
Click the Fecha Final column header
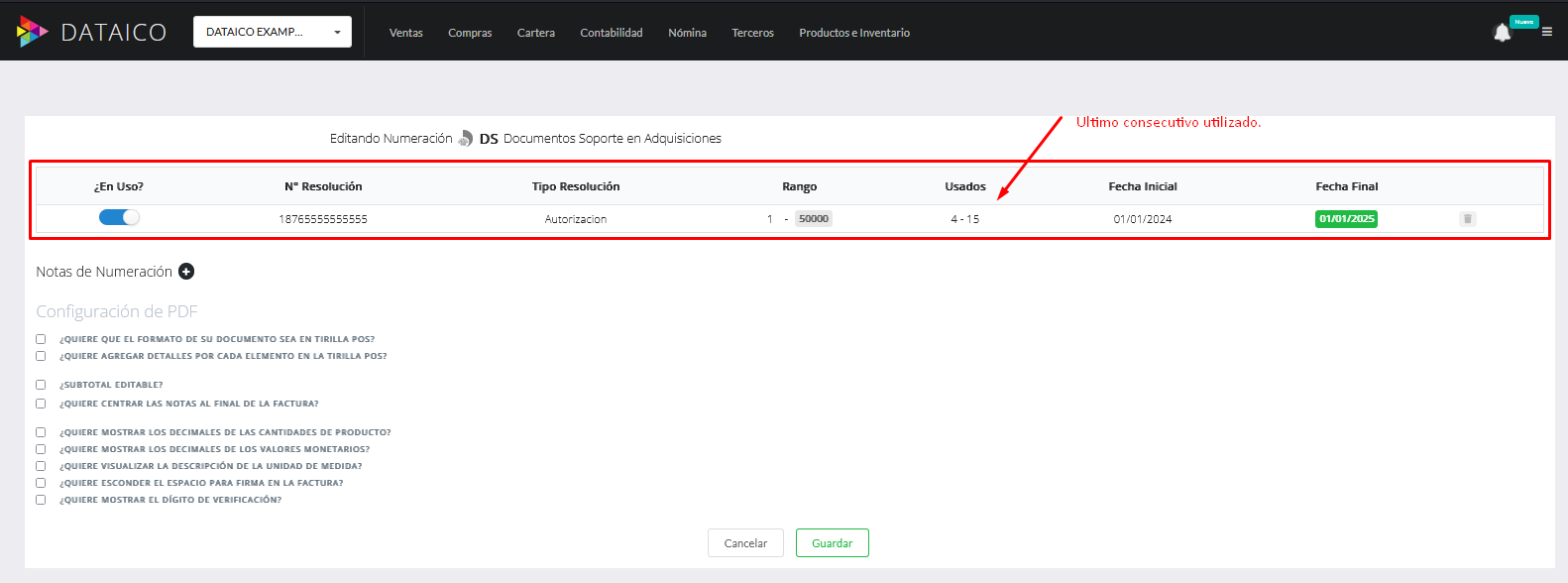tap(1347, 186)
